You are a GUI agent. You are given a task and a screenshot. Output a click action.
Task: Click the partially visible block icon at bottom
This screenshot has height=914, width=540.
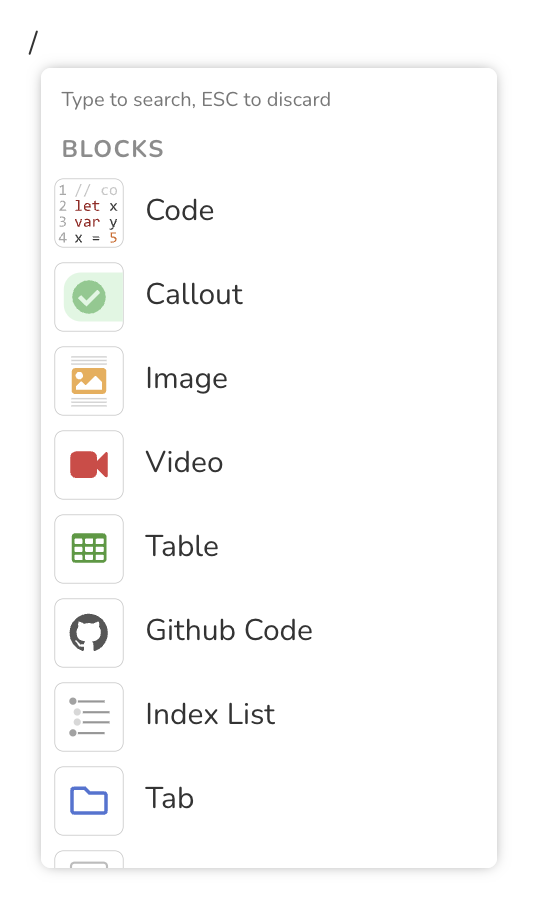89,859
